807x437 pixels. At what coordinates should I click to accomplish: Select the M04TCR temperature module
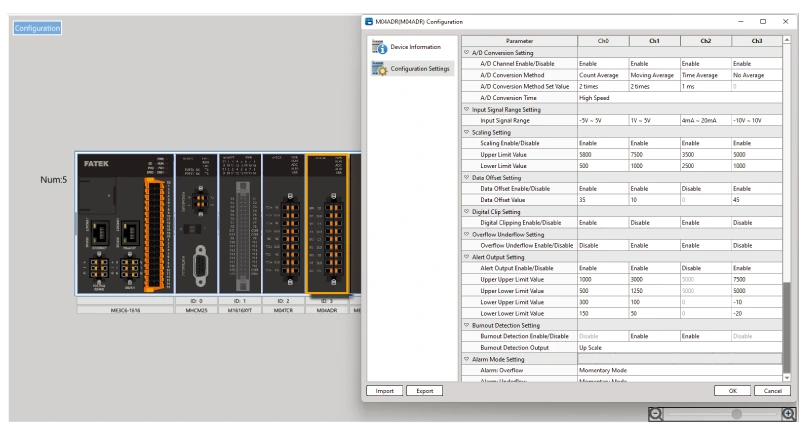pyautogui.click(x=282, y=223)
